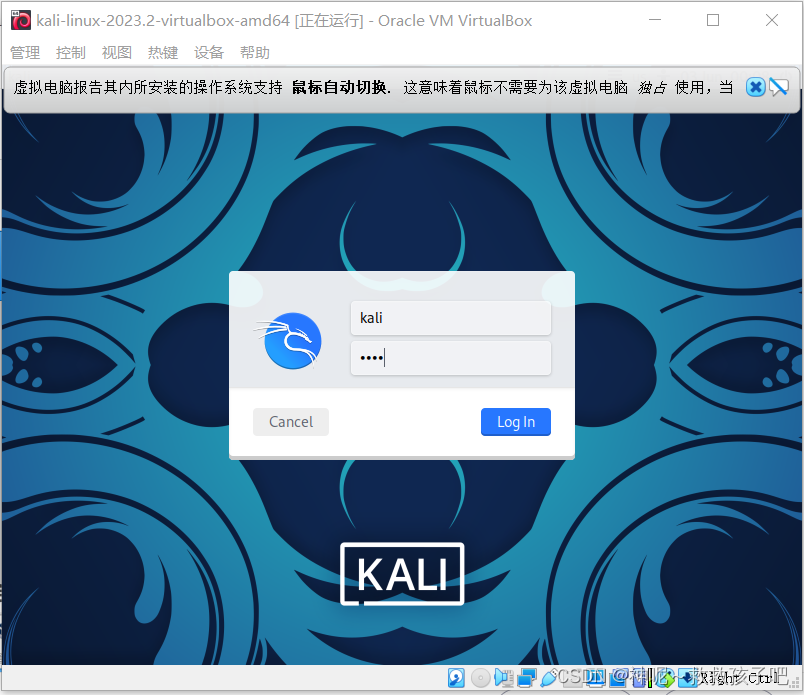The image size is (804, 695).
Task: Open the 设备 menu
Action: coord(209,52)
